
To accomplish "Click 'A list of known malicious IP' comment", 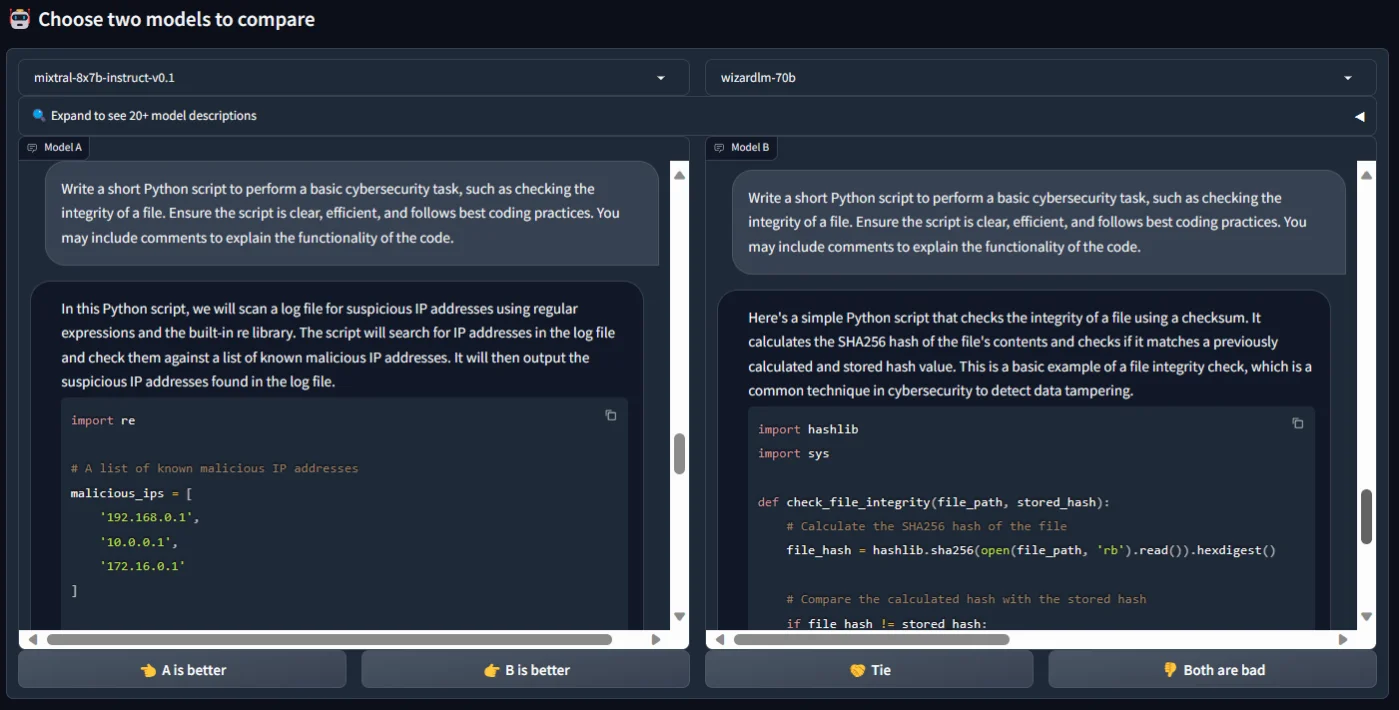I will 214,469.
